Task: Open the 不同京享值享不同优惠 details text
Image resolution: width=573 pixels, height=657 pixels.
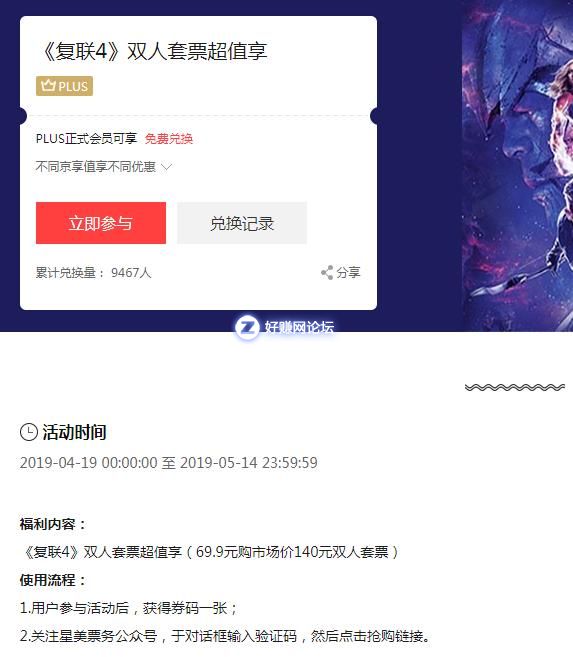Action: [96, 167]
